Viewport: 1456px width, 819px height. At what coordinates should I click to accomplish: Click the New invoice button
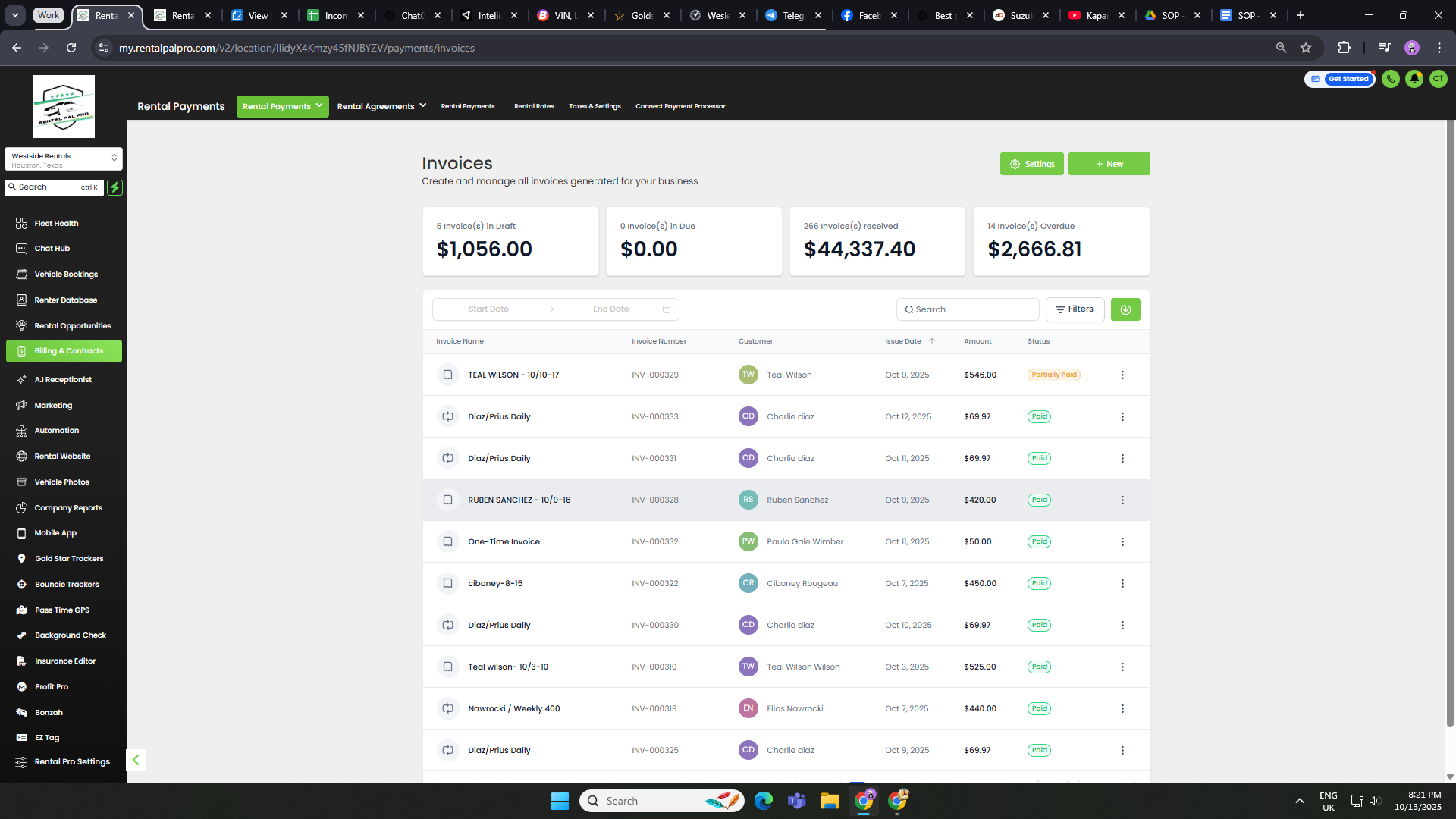point(1109,164)
